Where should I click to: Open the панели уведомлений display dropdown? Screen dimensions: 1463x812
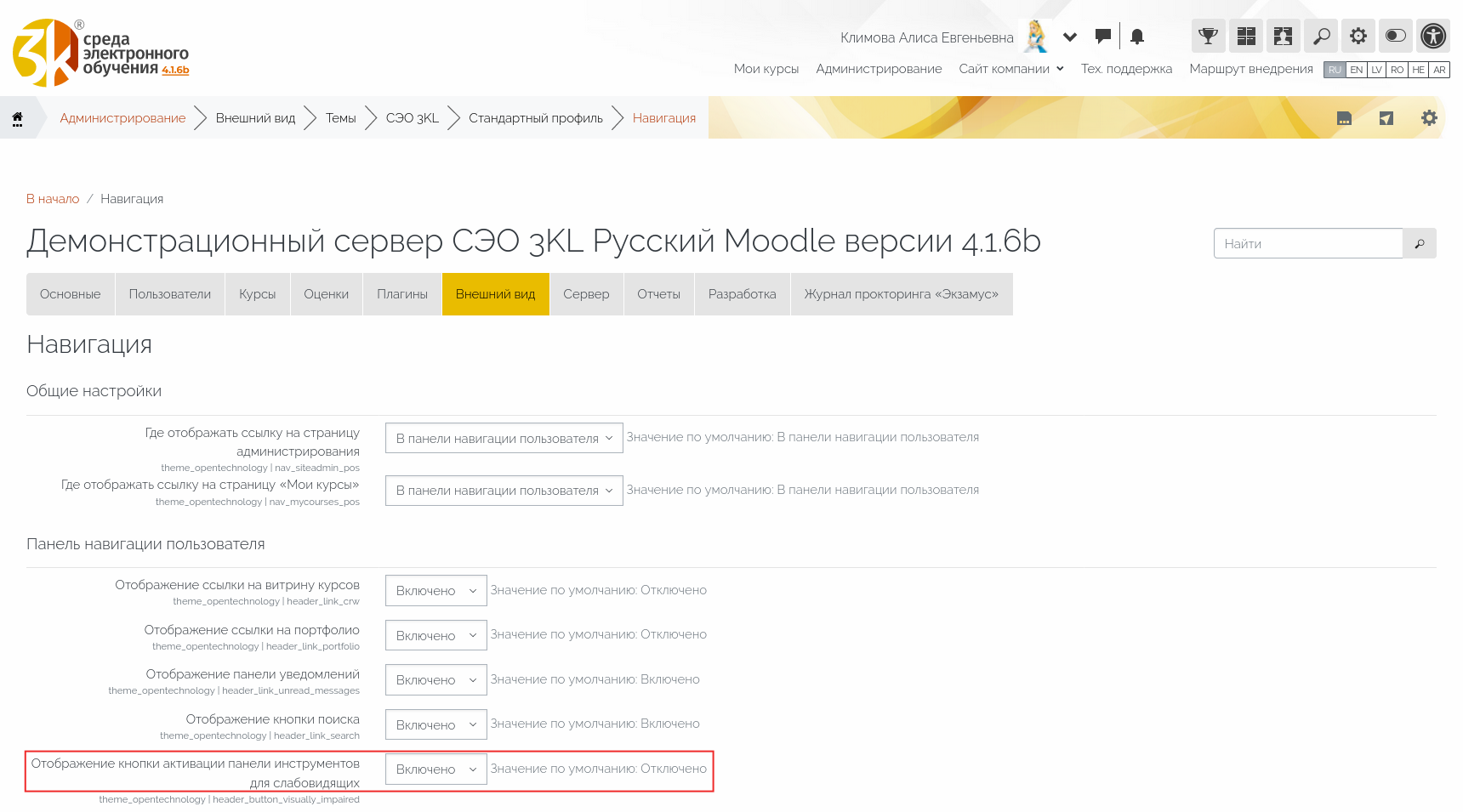[x=436, y=680]
